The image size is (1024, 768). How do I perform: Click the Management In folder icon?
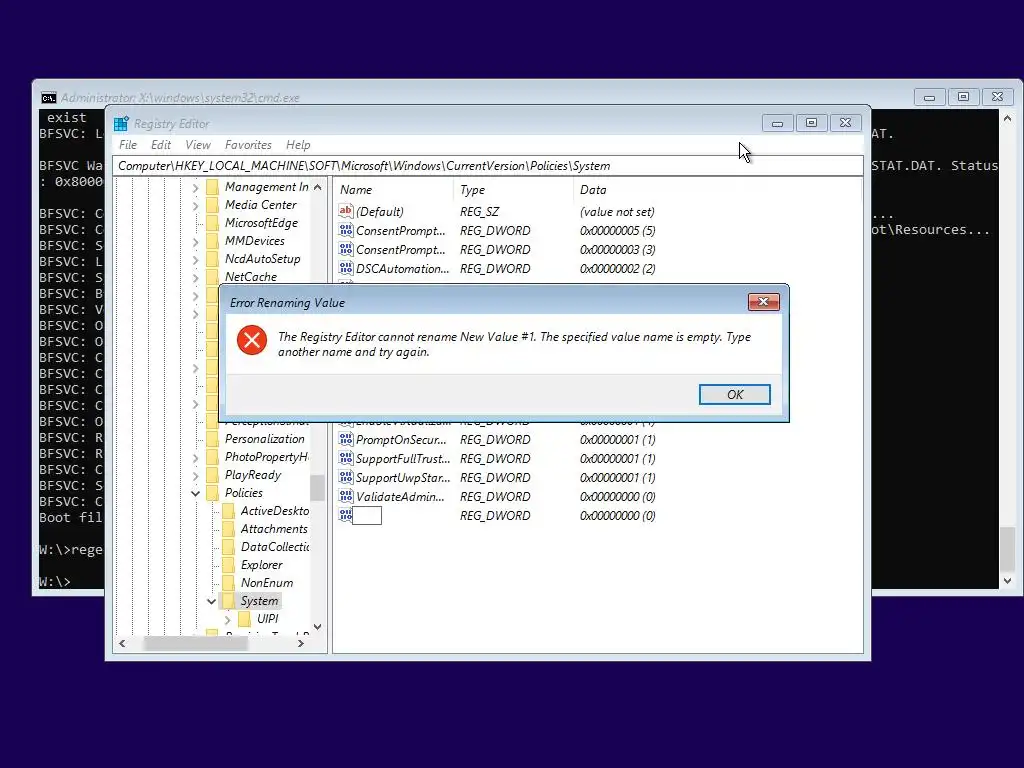pos(212,187)
